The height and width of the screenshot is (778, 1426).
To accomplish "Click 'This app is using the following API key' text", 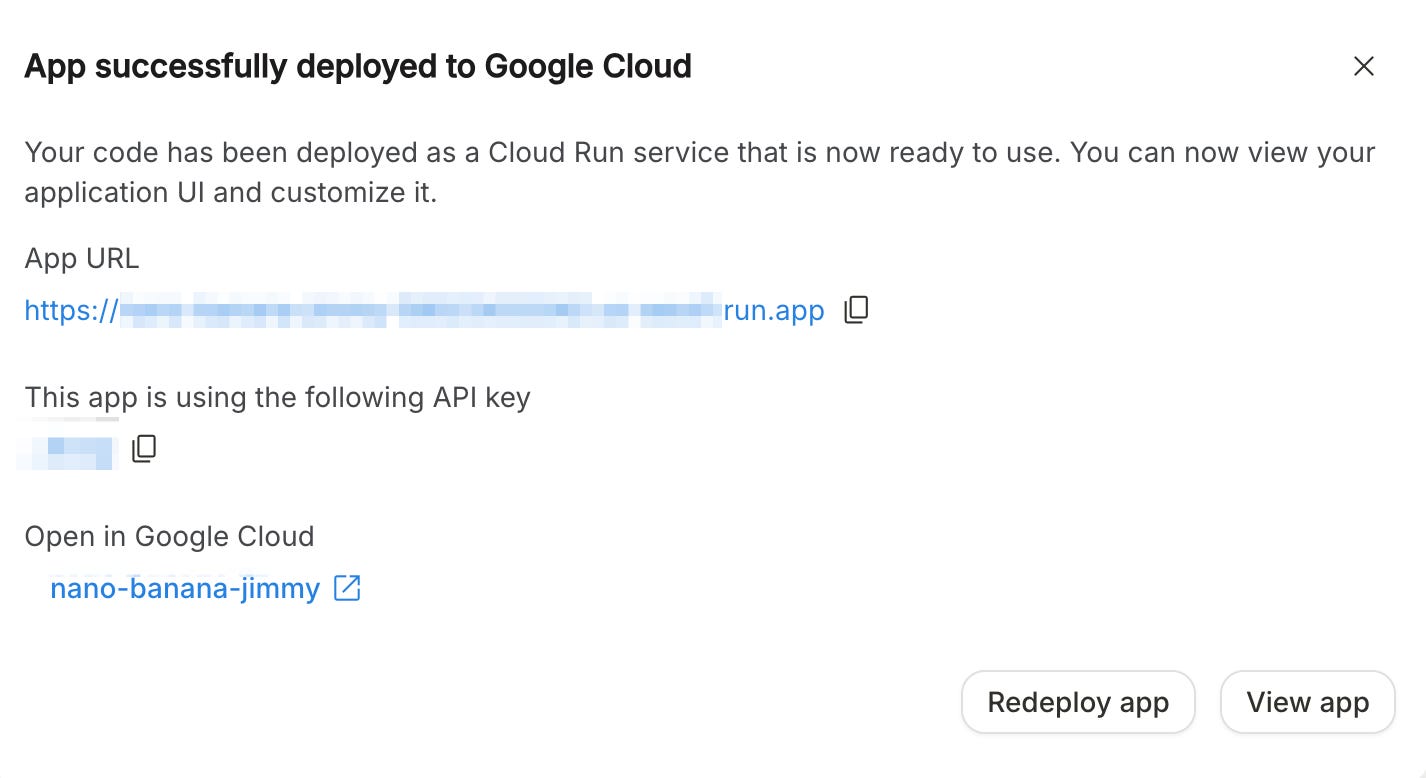I will pos(277,398).
